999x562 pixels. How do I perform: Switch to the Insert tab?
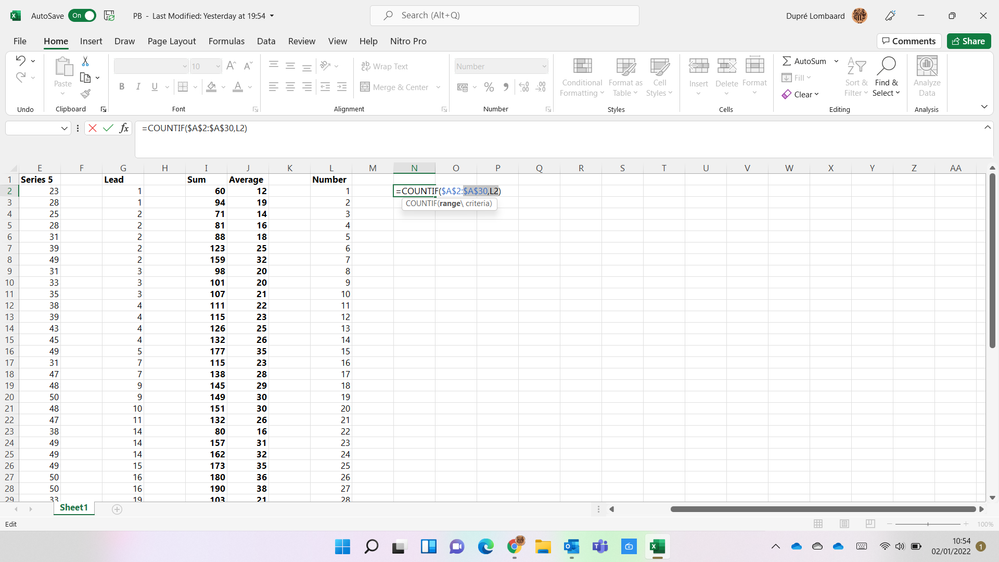(x=91, y=41)
